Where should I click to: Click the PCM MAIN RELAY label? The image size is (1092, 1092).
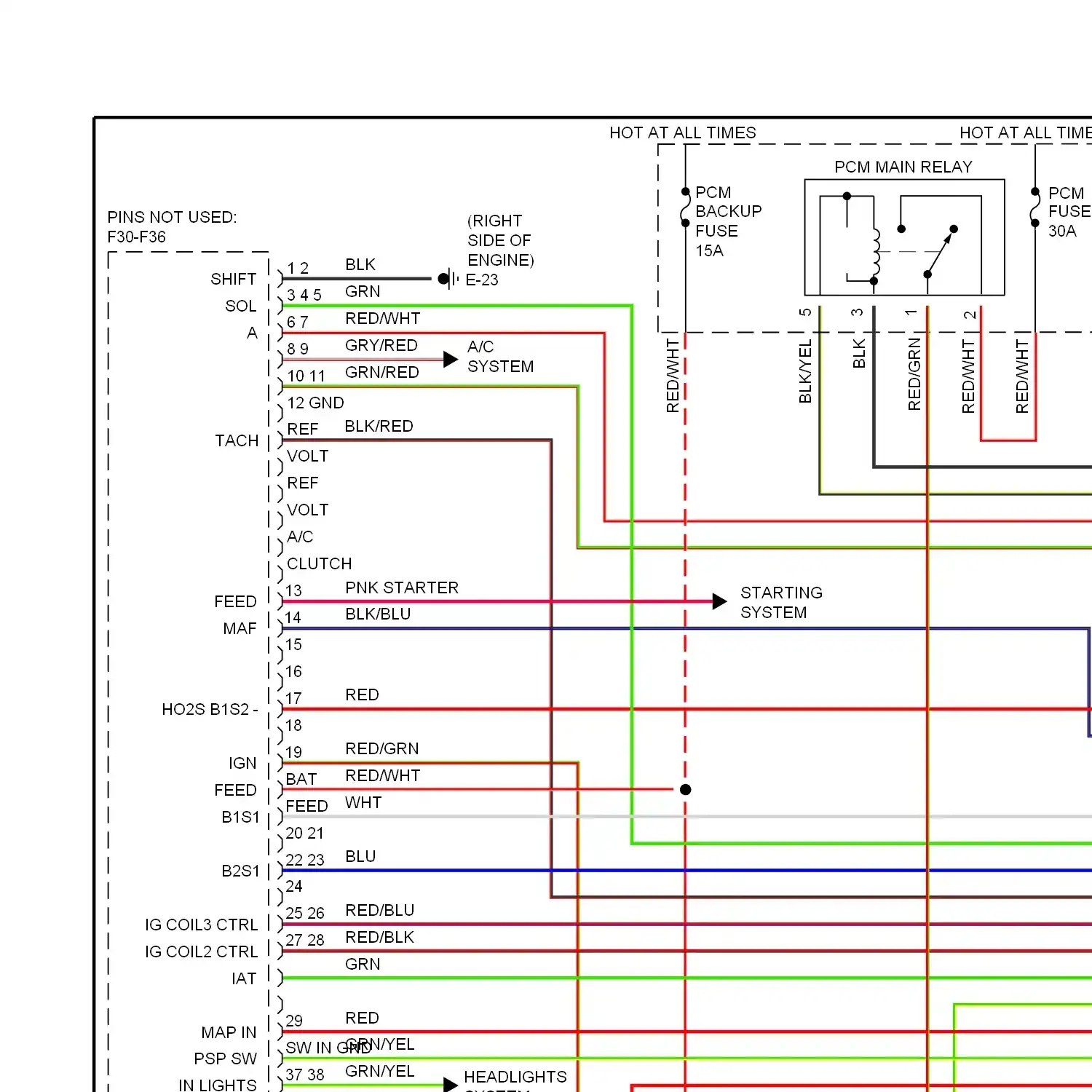(x=903, y=167)
